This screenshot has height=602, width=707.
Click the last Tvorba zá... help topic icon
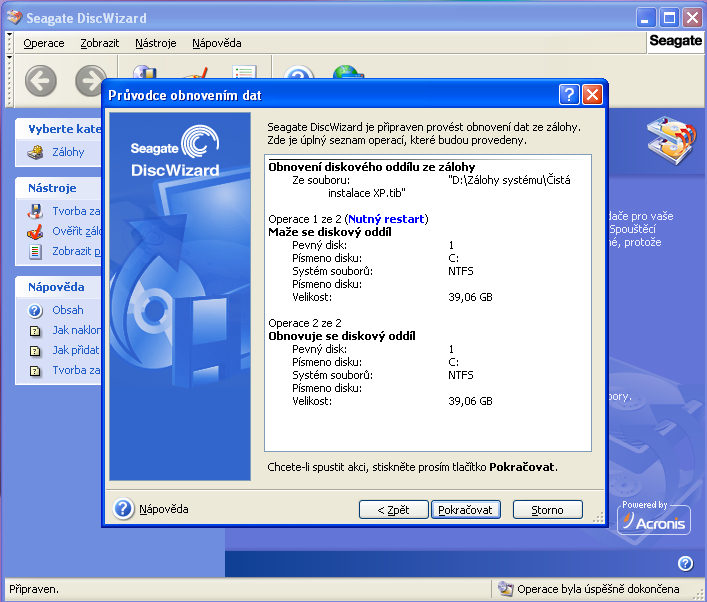[35, 371]
